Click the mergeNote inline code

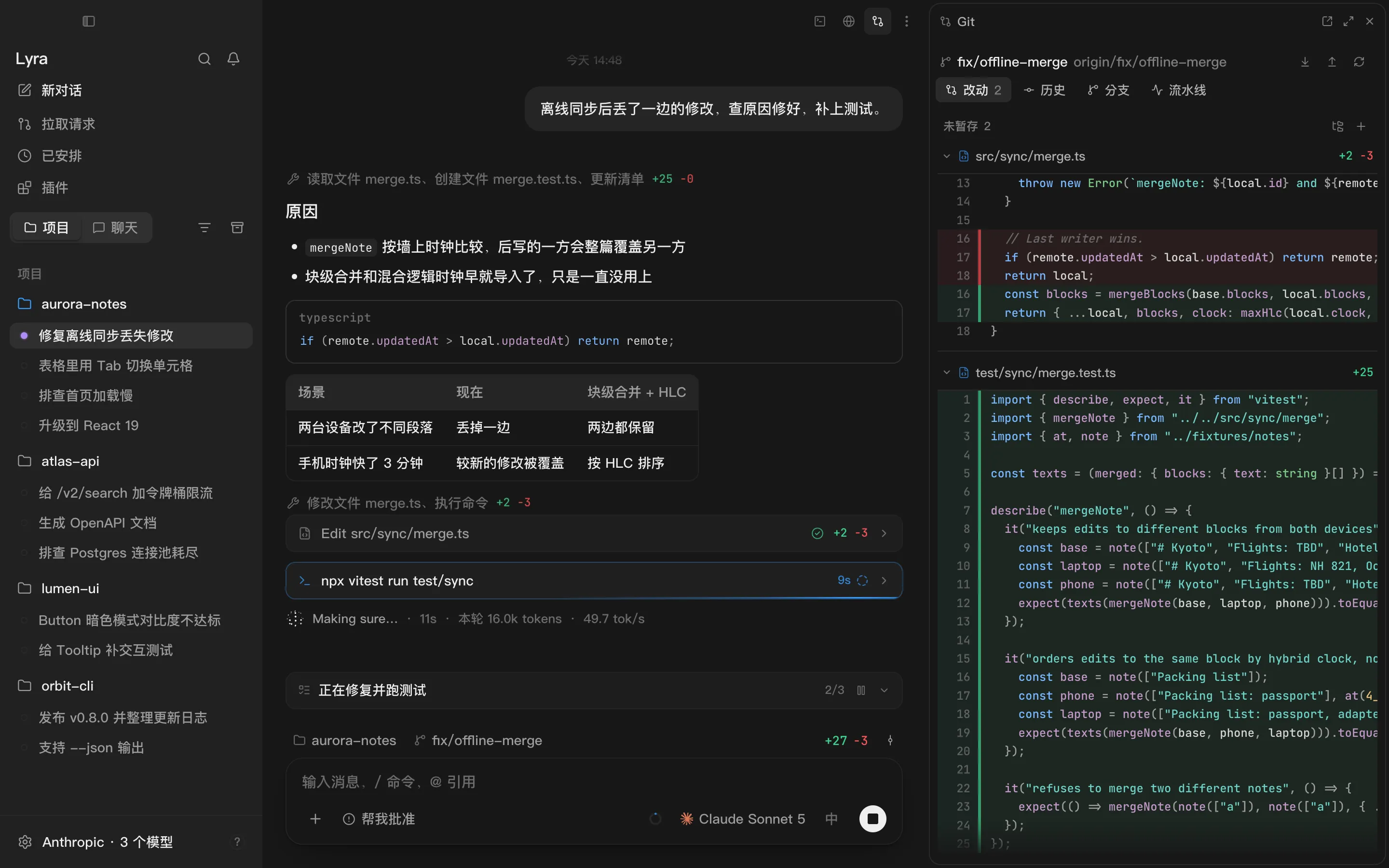pos(341,247)
